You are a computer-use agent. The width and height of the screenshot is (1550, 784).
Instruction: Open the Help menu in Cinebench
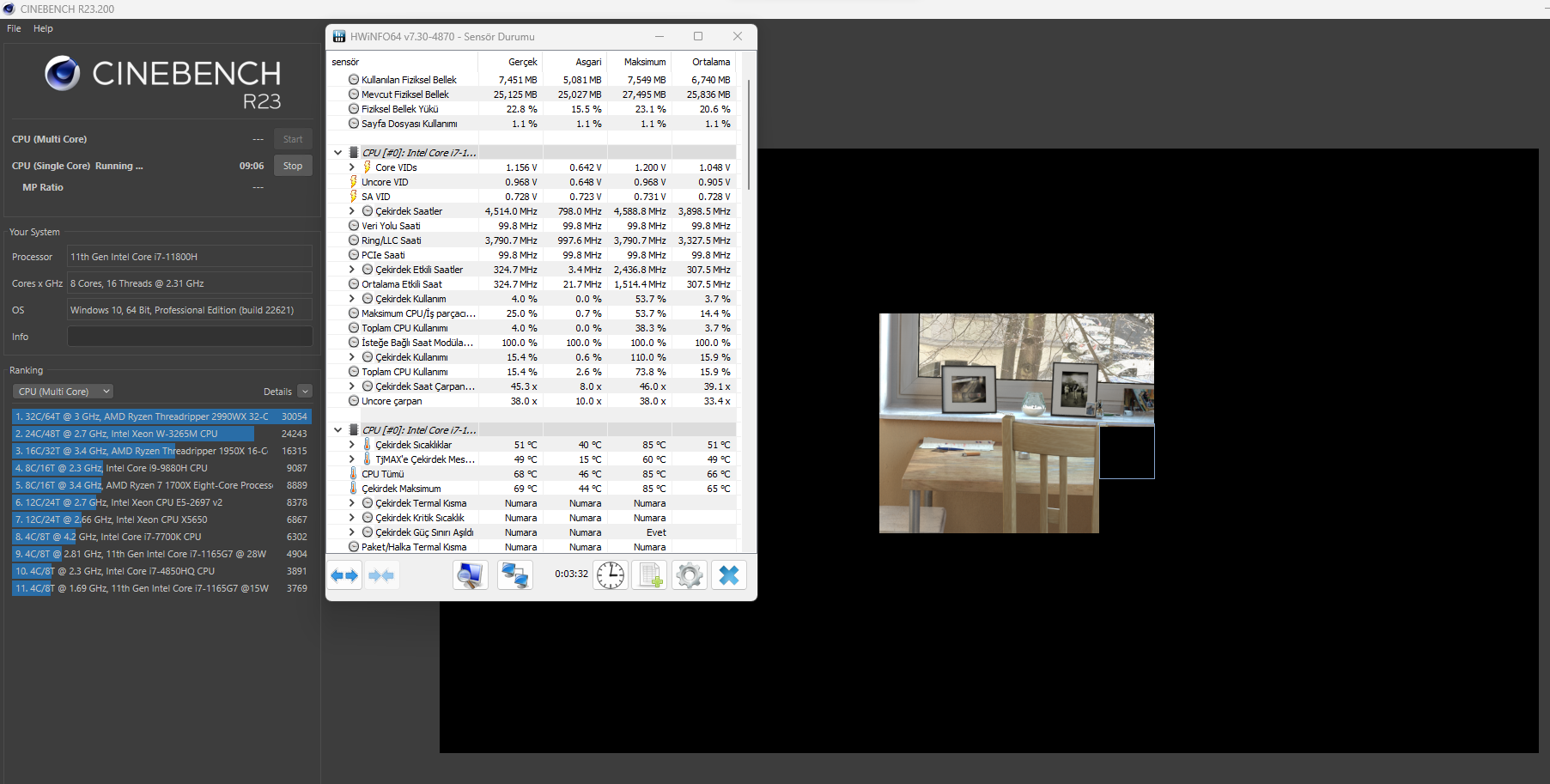43,28
